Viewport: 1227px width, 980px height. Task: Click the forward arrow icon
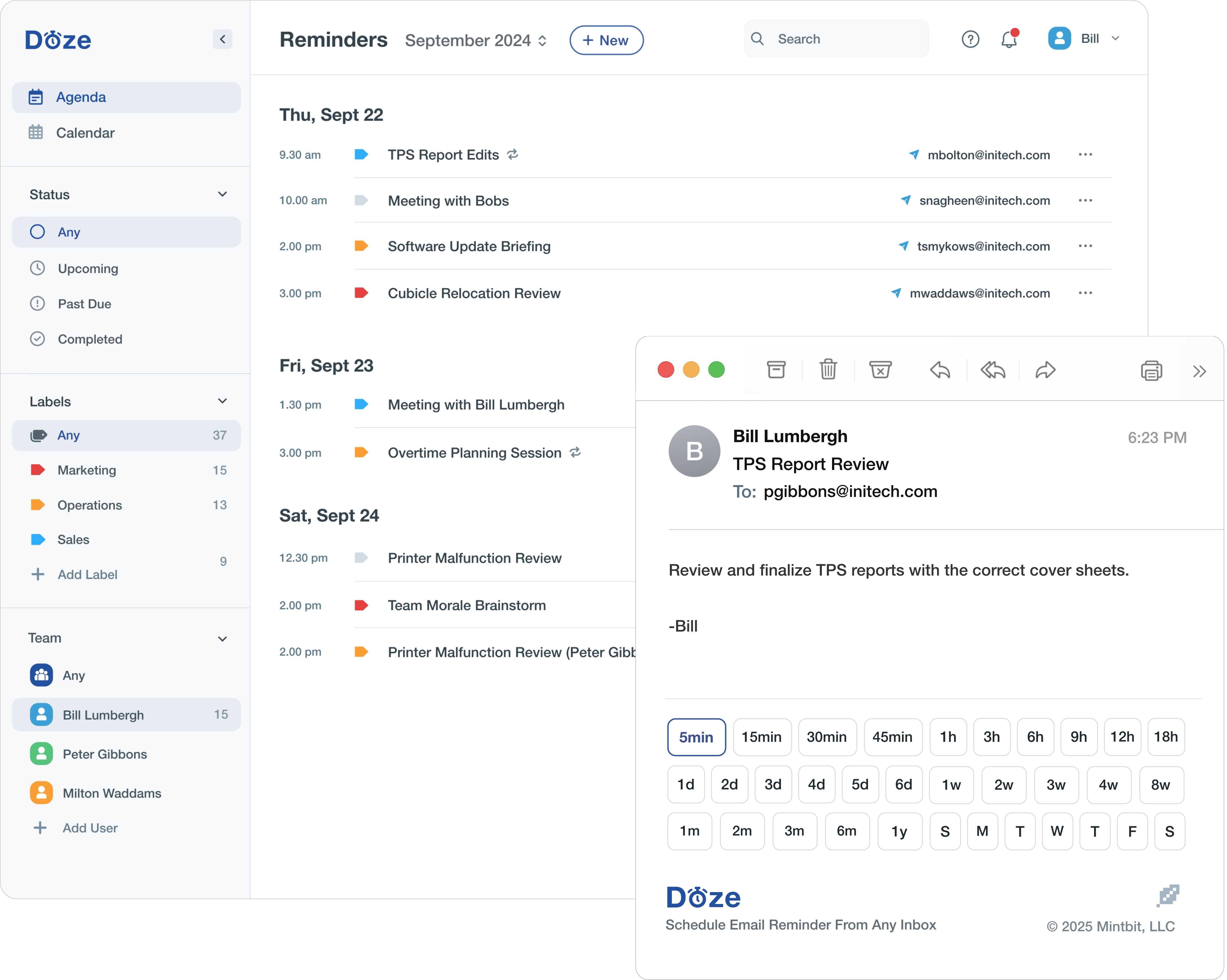point(1045,371)
